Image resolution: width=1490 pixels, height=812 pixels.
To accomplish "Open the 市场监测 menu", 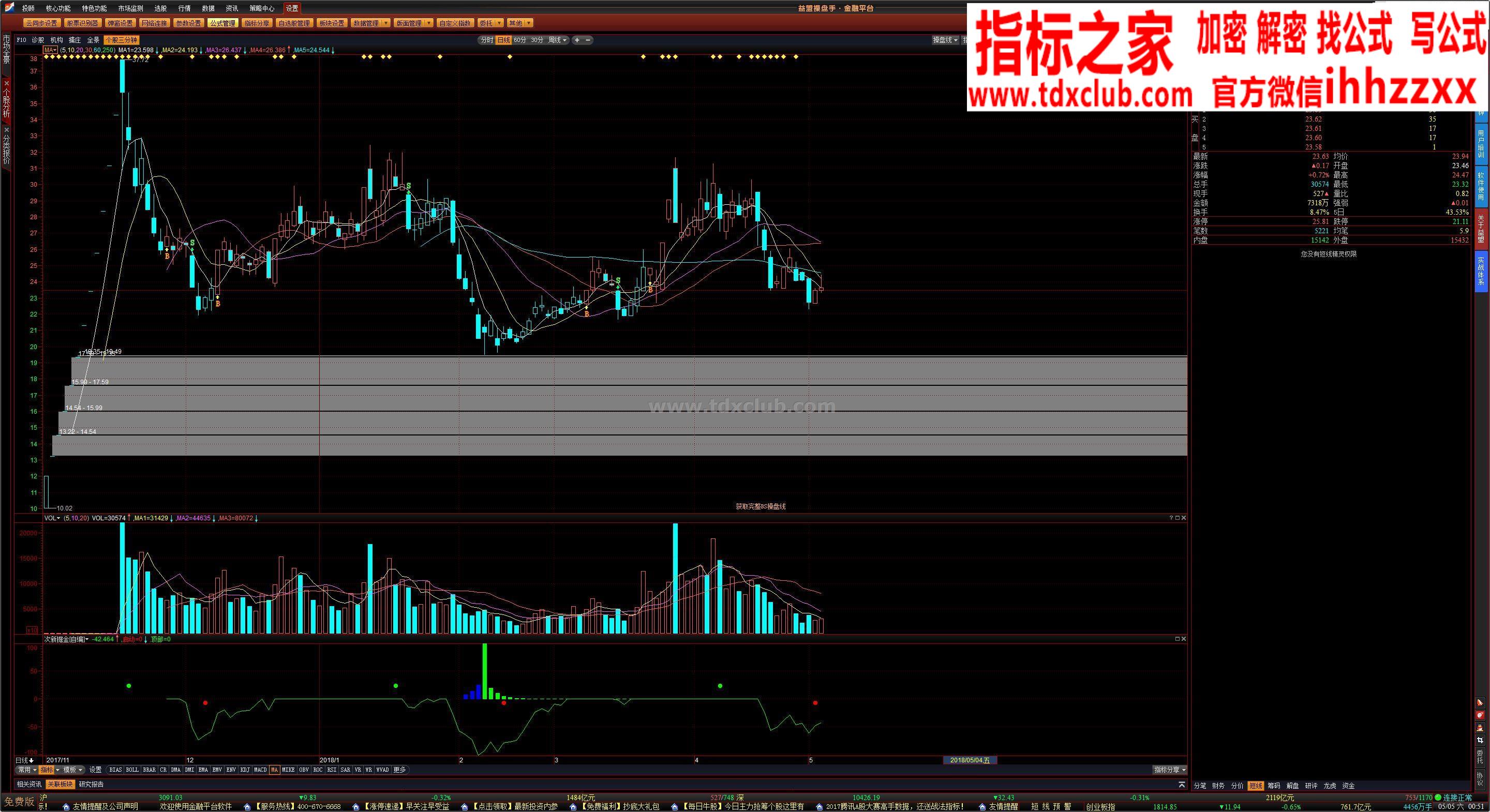I will (x=130, y=8).
